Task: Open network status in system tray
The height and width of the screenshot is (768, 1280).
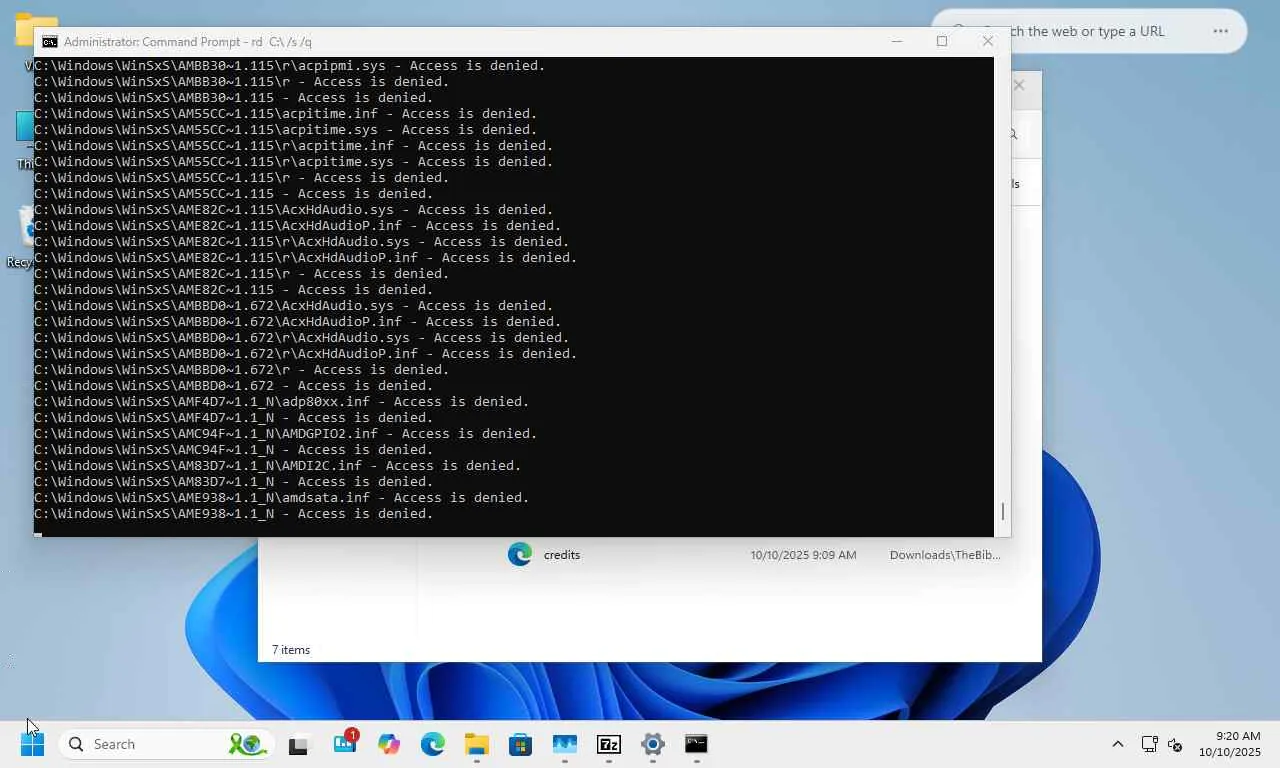Action: click(x=1149, y=744)
